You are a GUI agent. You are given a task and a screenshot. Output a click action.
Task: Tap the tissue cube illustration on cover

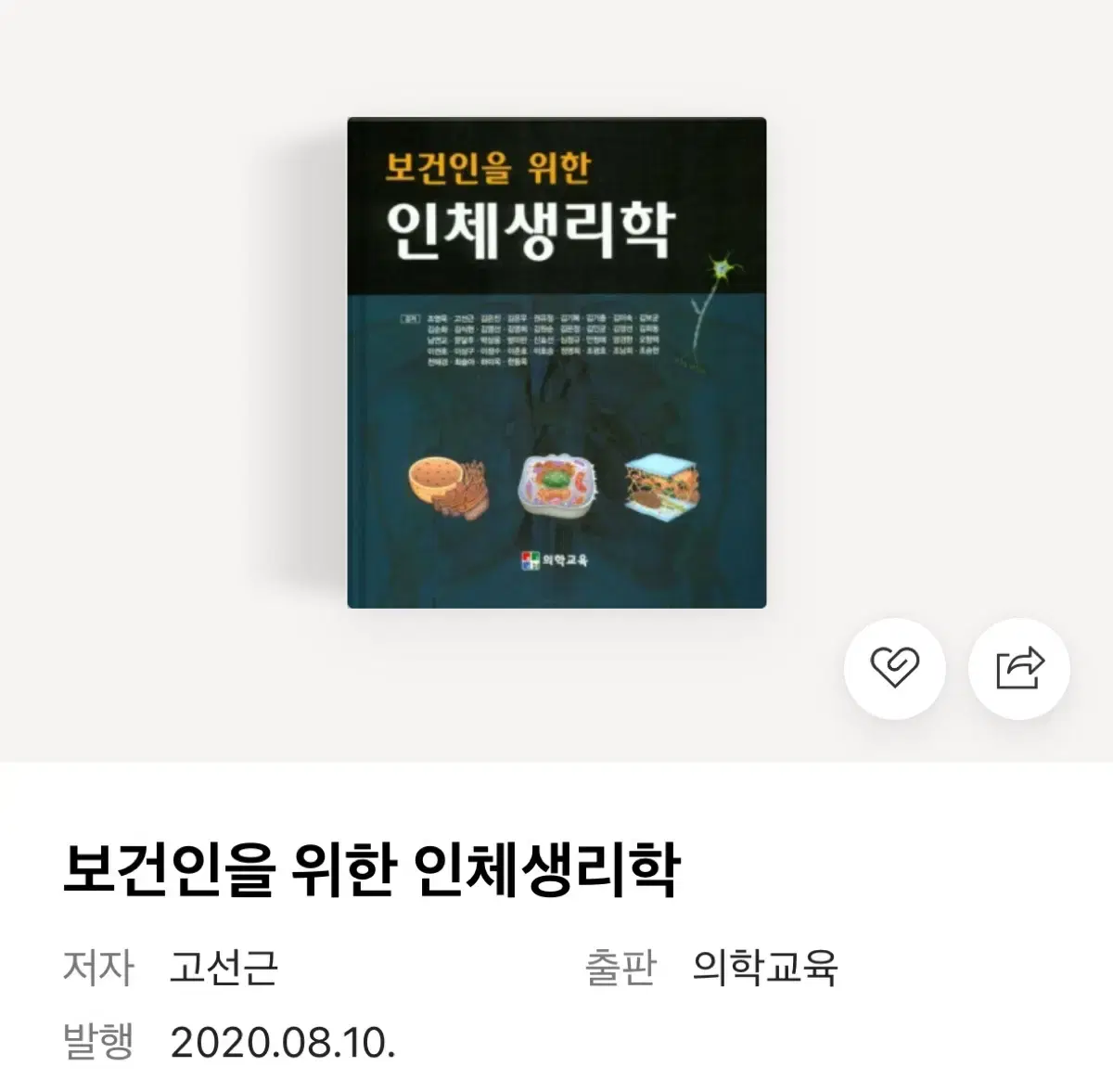[663, 482]
